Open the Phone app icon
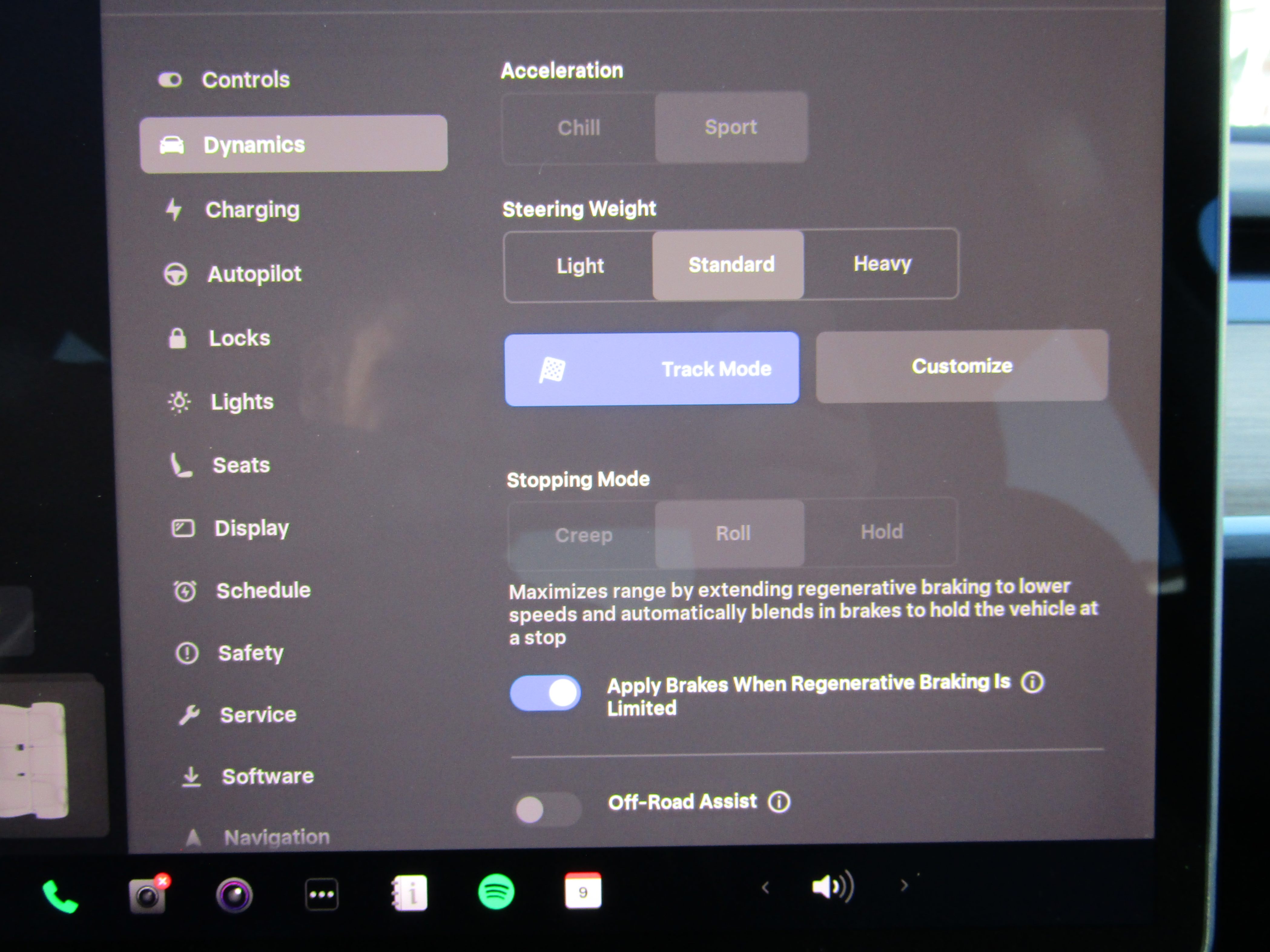 pos(60,896)
